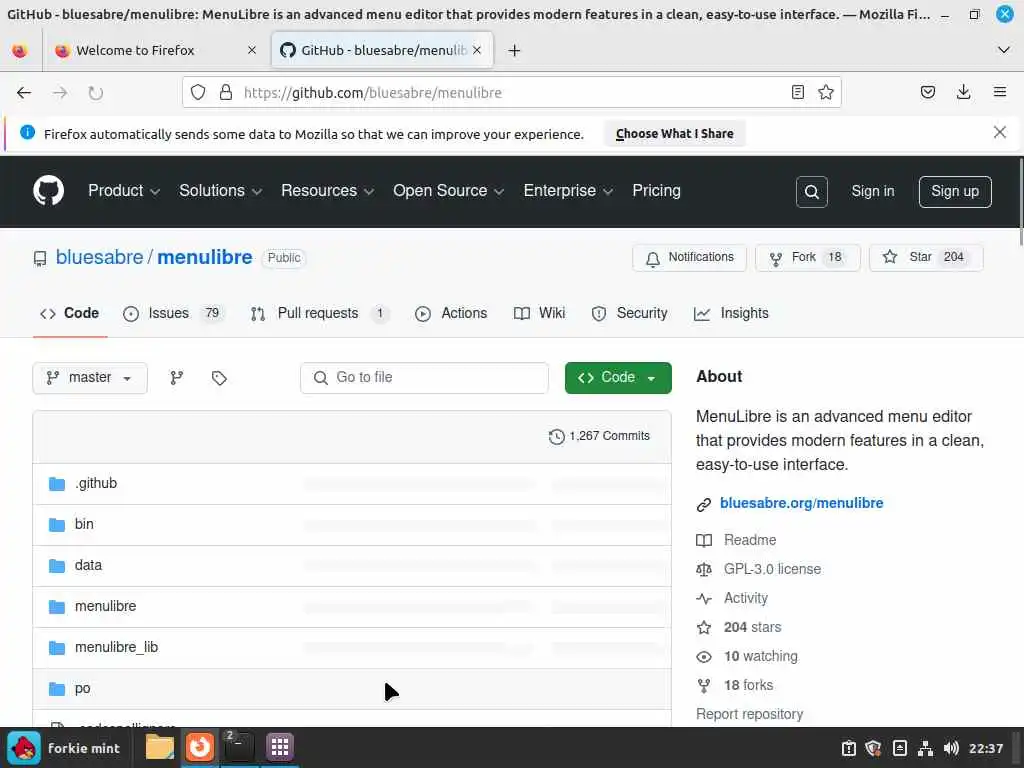Open the menulibre folder
The height and width of the screenshot is (768, 1024).
point(105,606)
